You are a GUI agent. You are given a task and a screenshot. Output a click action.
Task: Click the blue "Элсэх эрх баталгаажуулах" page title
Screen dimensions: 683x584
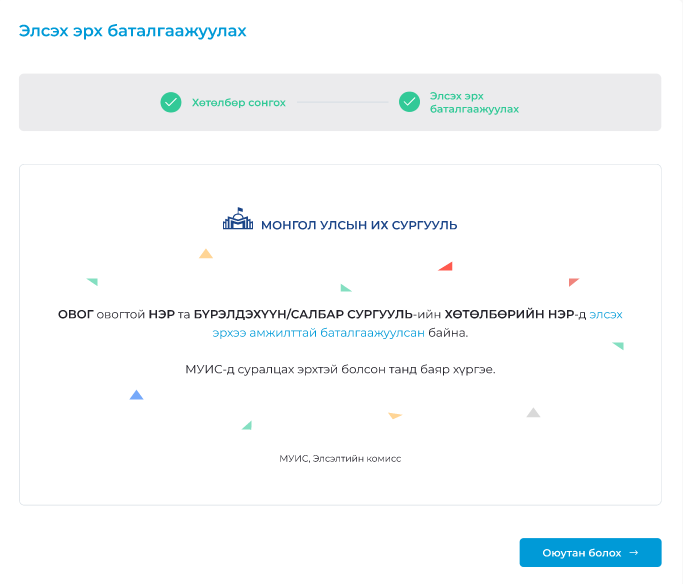coord(132,31)
